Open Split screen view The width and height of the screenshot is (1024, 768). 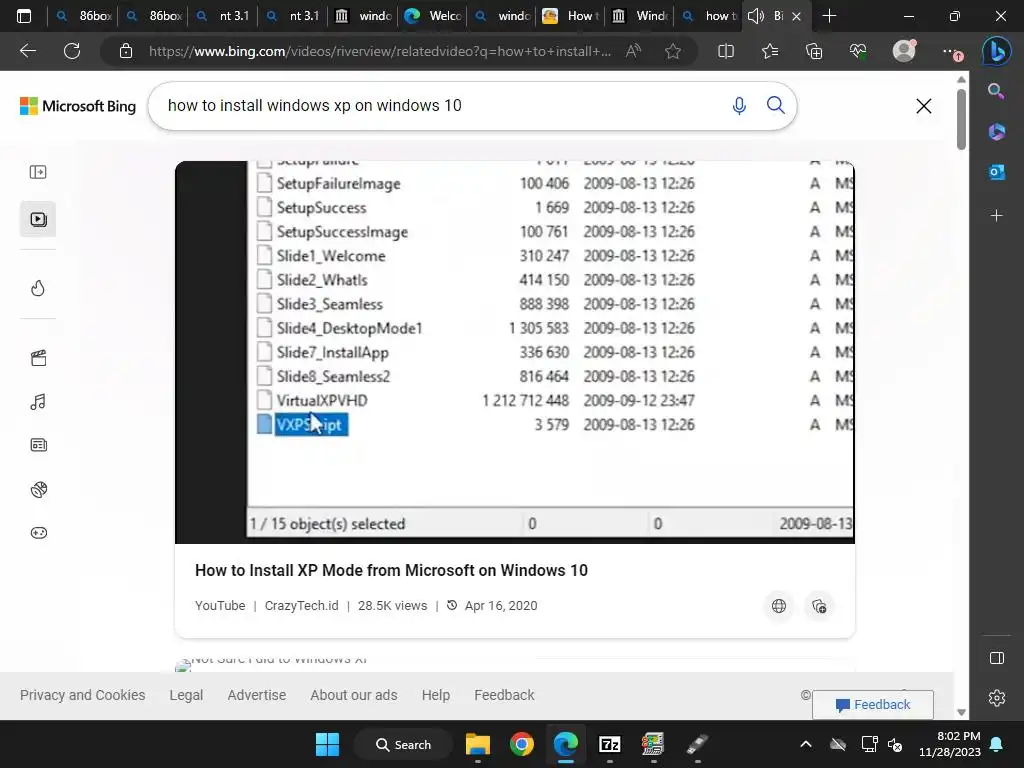[x=726, y=51]
